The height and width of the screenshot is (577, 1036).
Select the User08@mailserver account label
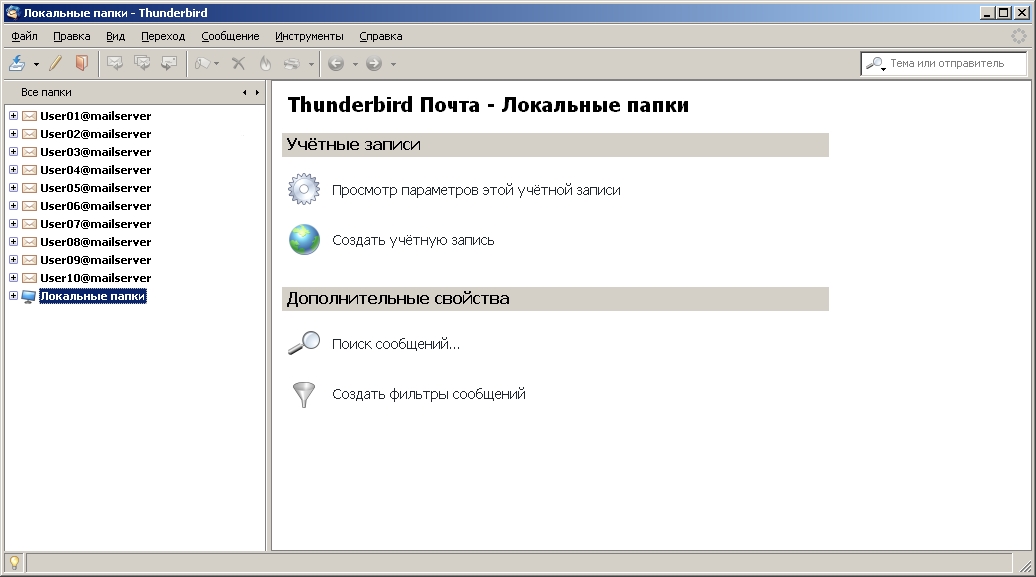click(x=96, y=242)
